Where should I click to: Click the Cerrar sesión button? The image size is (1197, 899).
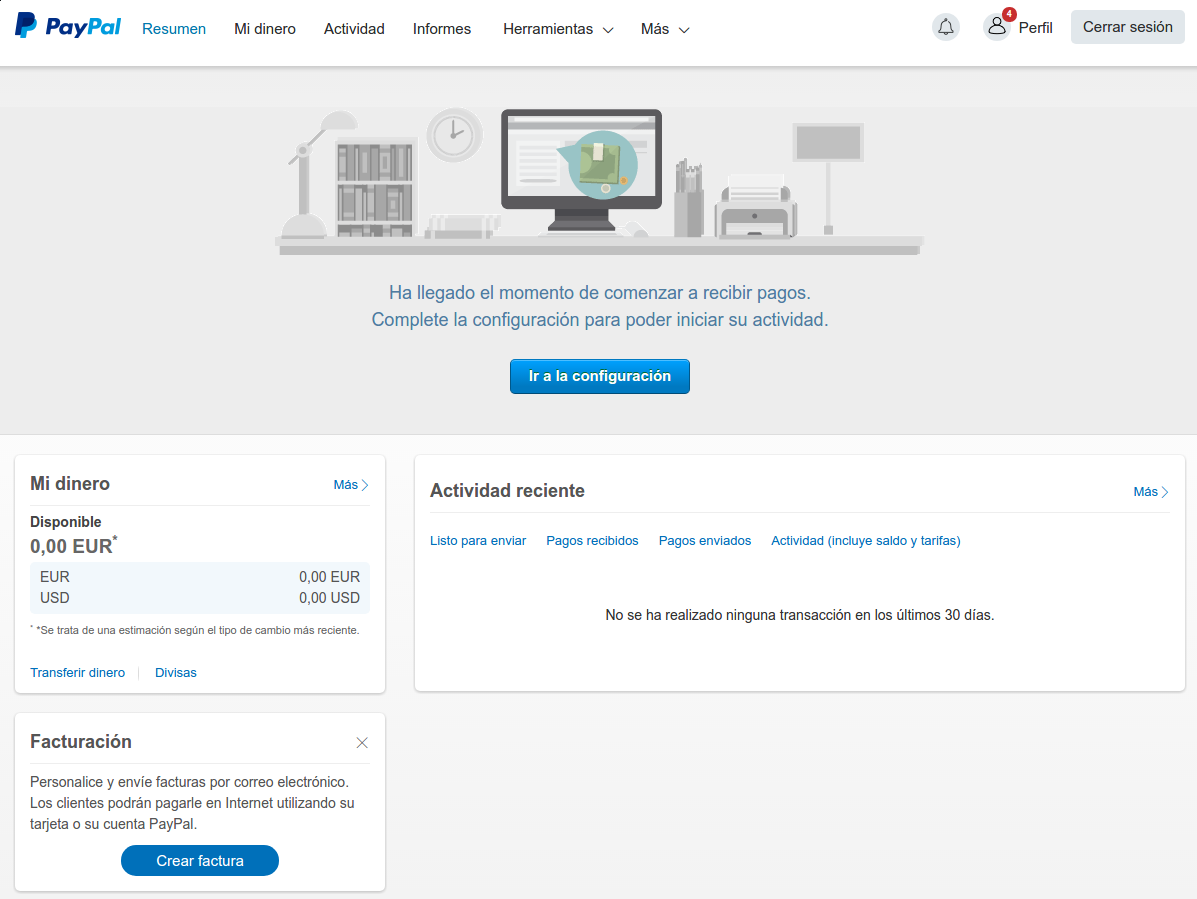coord(1128,27)
